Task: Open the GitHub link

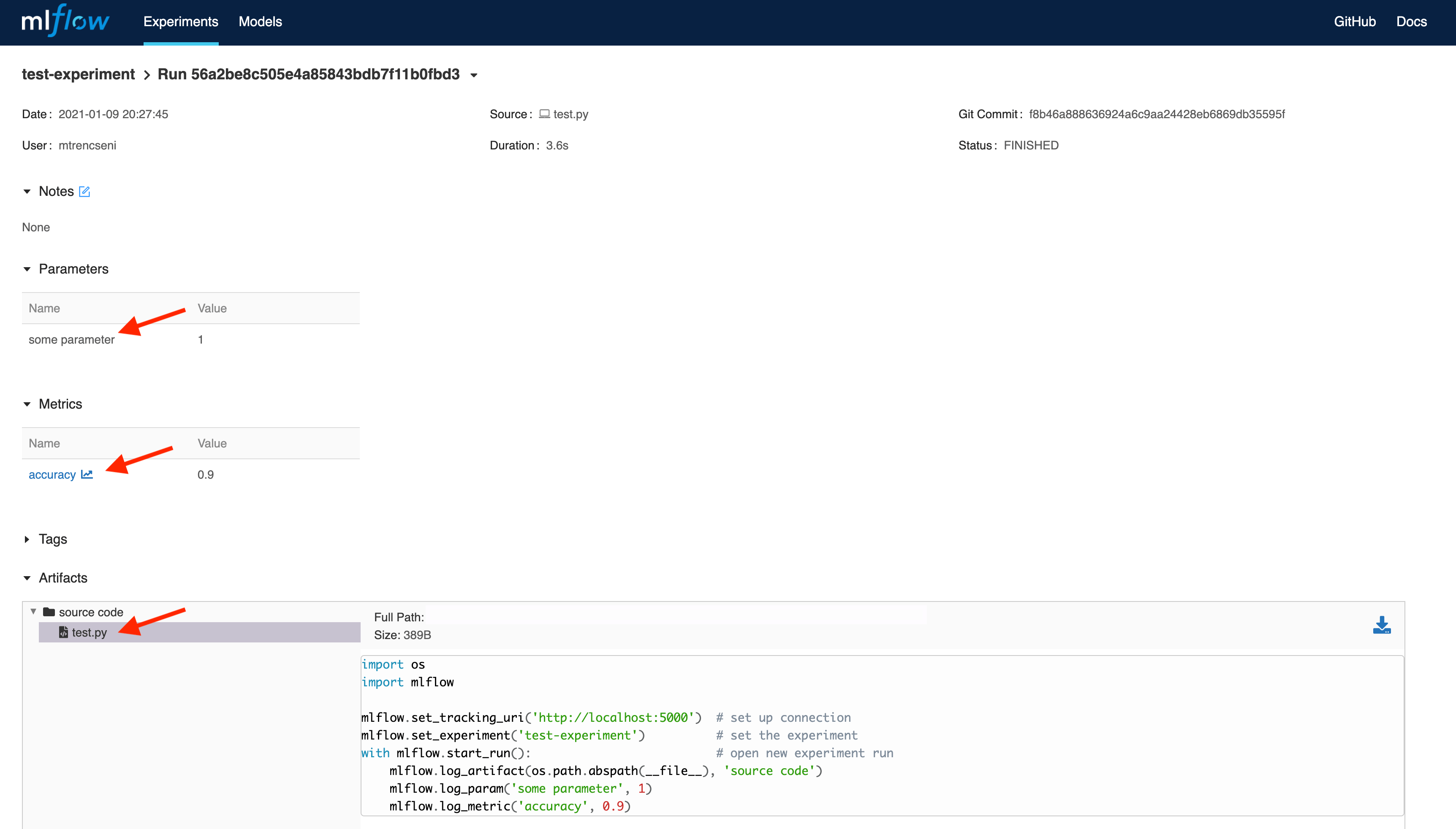Action: pos(1355,22)
